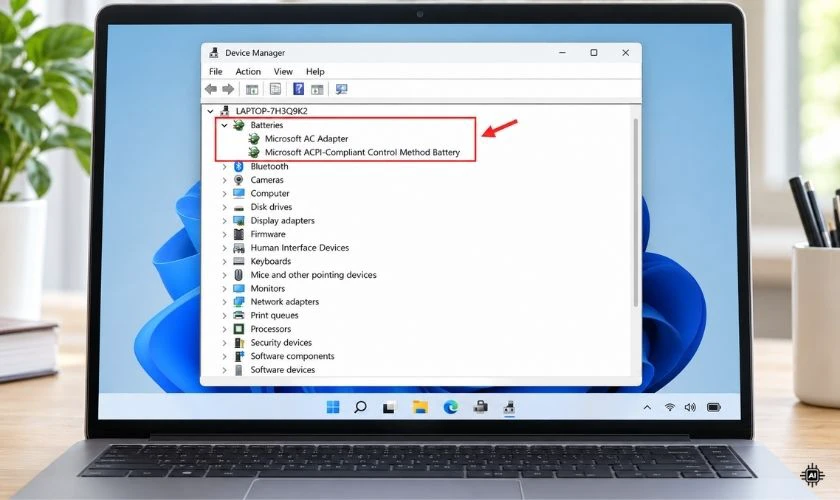840x500 pixels.
Task: Expand the Software devices category
Action: tap(224, 370)
